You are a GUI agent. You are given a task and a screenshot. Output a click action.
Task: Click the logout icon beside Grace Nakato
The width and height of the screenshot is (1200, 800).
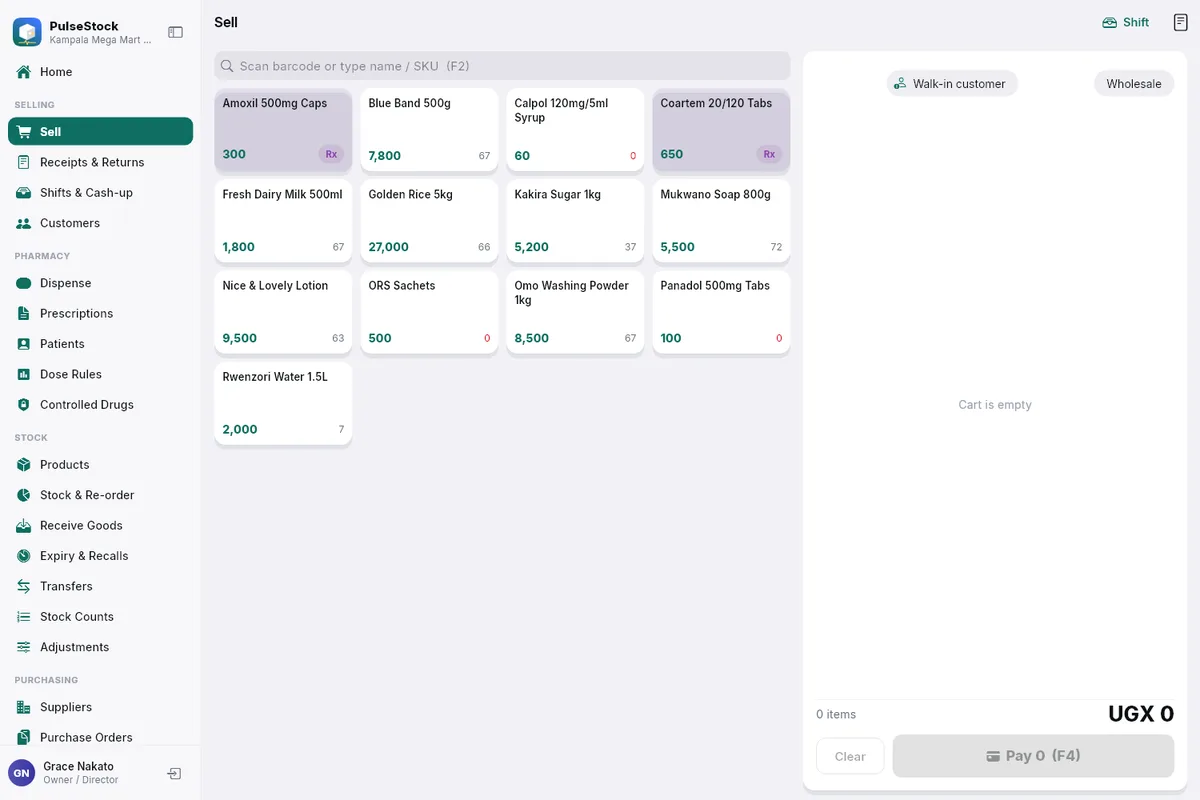click(174, 773)
